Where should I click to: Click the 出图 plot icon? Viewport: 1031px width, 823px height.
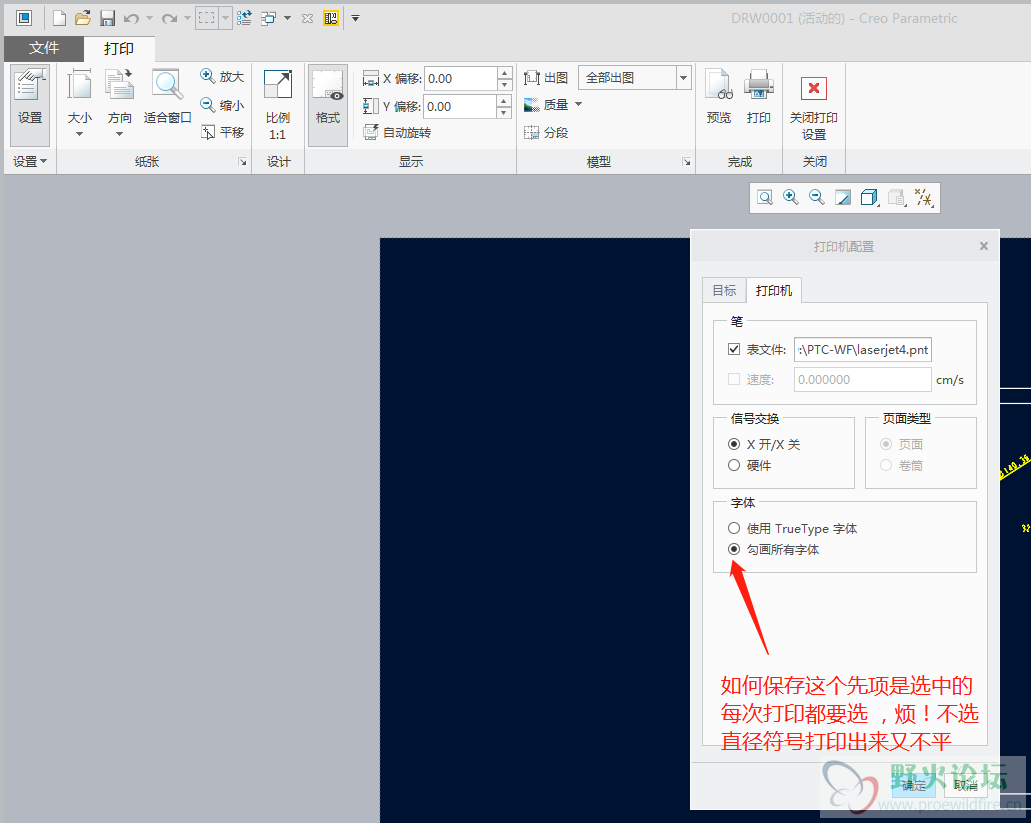[x=546, y=78]
